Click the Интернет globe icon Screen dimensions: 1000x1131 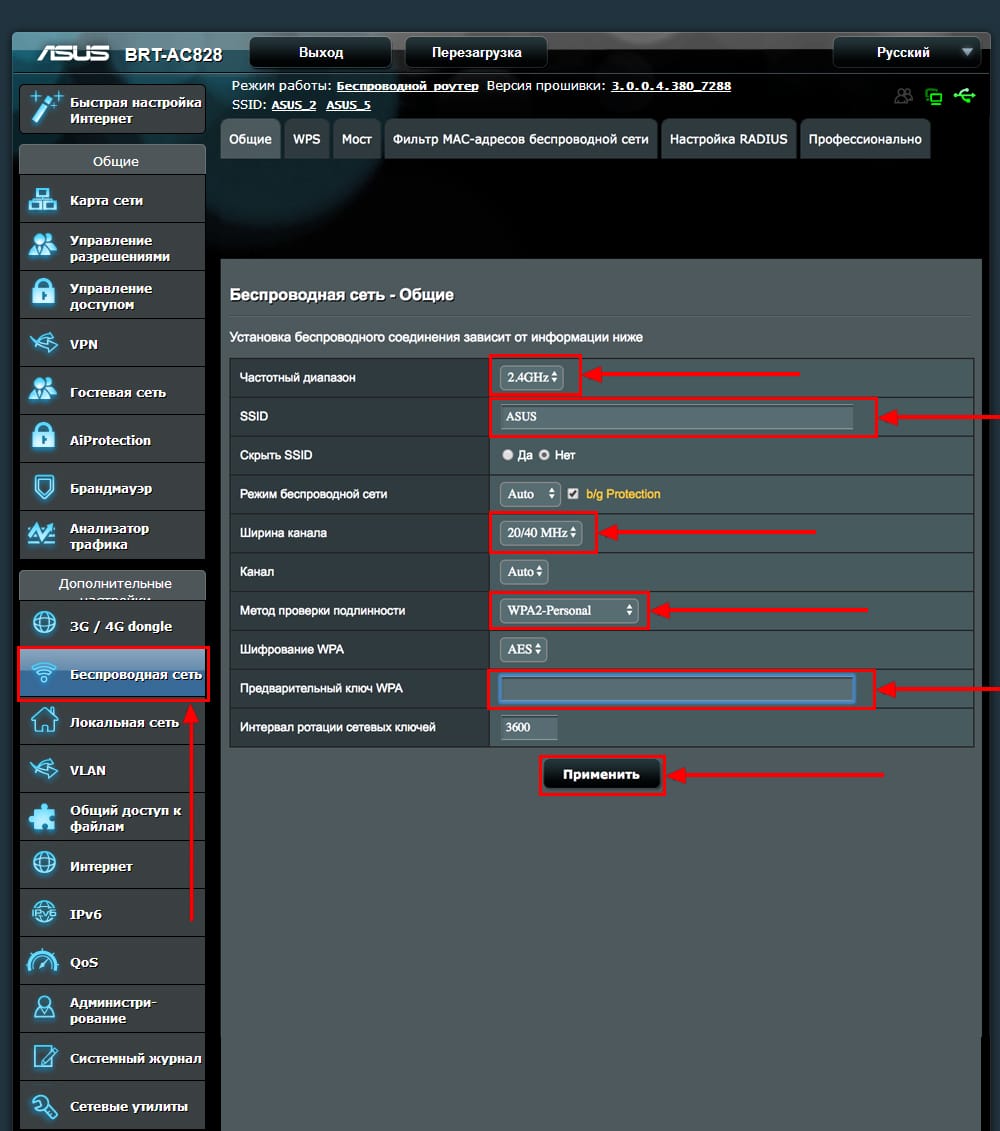tap(44, 864)
